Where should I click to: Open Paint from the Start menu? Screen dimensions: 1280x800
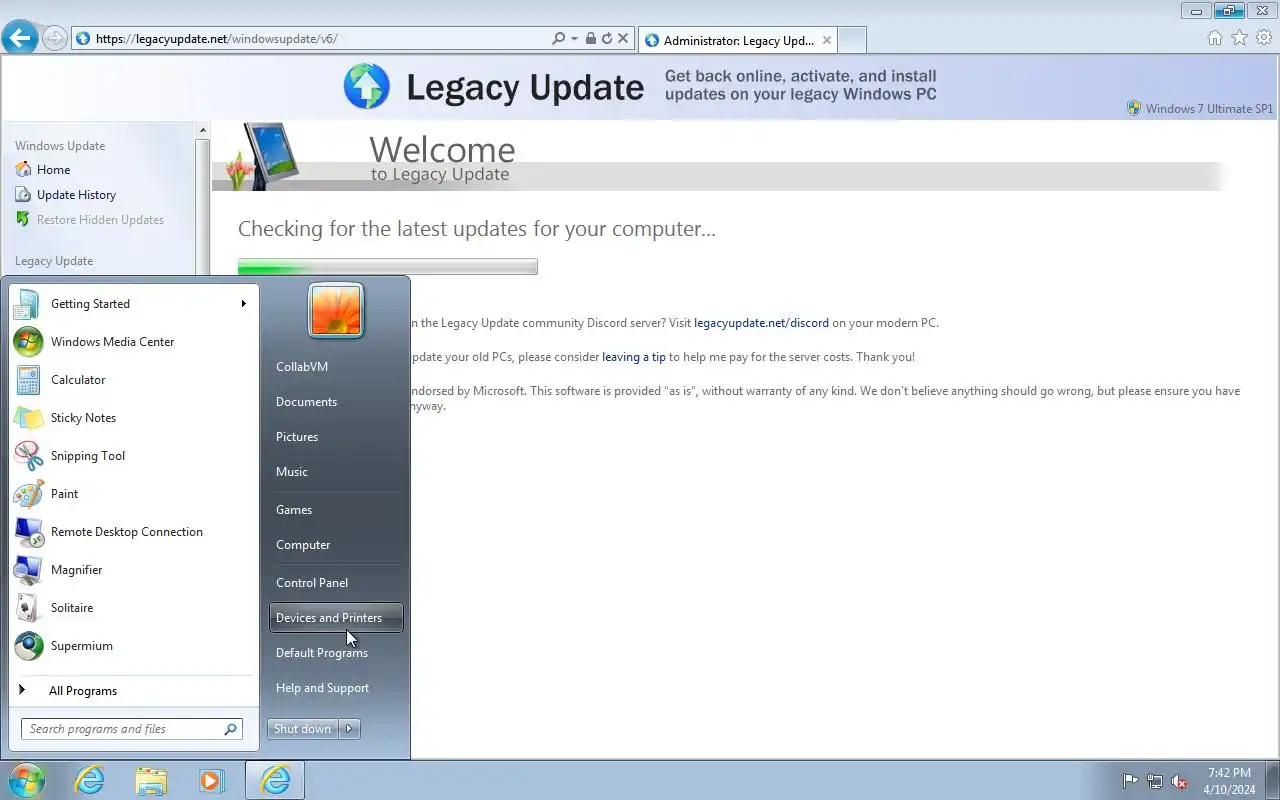click(x=133, y=494)
